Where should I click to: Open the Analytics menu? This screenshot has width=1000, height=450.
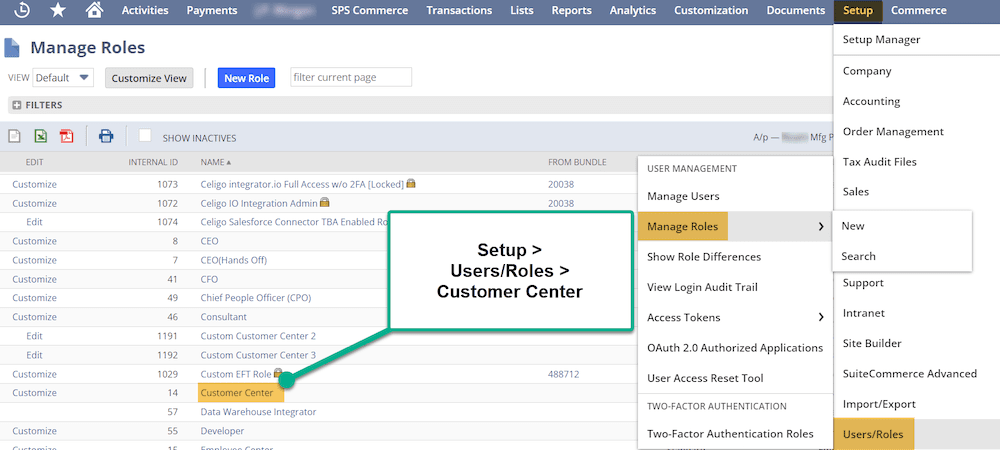(633, 11)
